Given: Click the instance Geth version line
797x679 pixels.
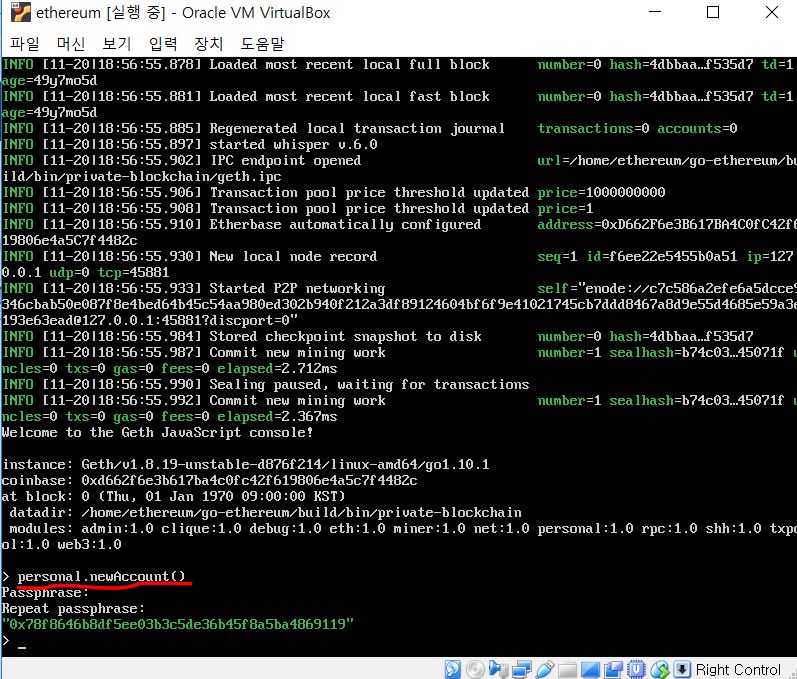Looking at the screenshot, I should [246, 464].
